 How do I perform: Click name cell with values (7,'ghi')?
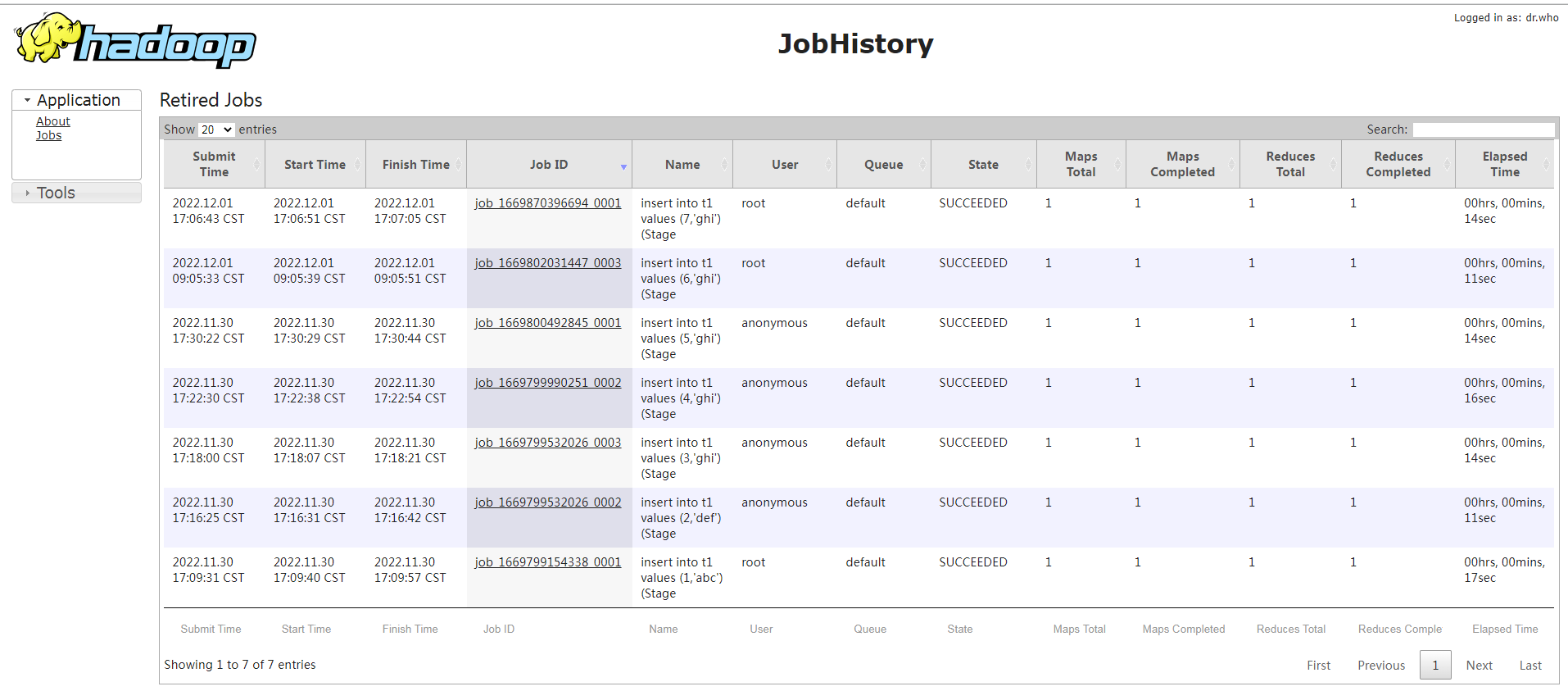coord(681,219)
